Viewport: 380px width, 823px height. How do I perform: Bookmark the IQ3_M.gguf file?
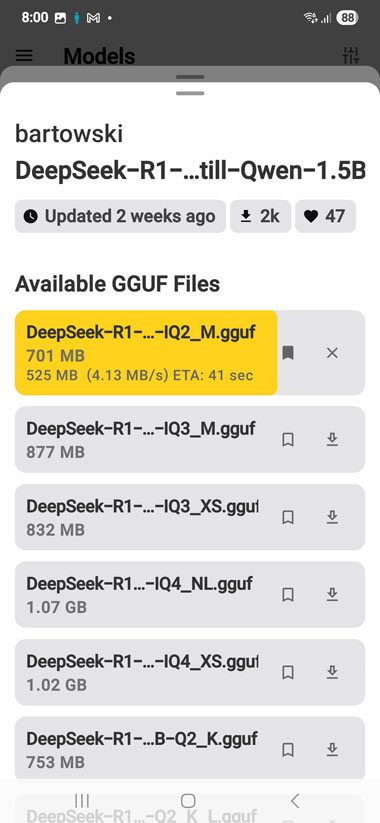pos(288,440)
